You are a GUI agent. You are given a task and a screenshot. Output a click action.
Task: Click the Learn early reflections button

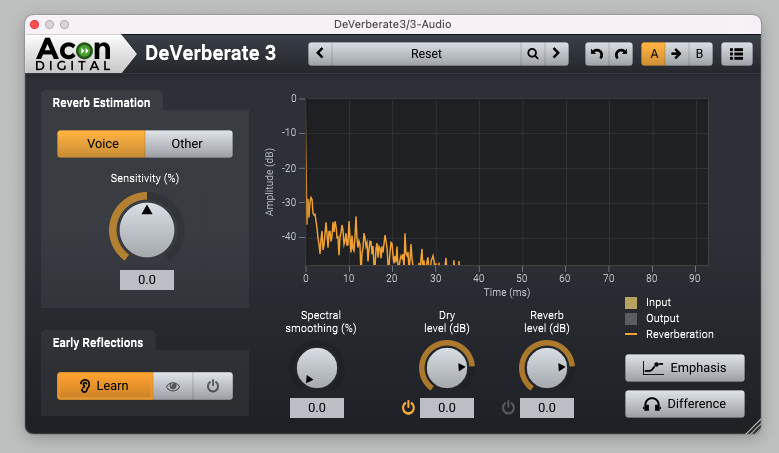[105, 386]
